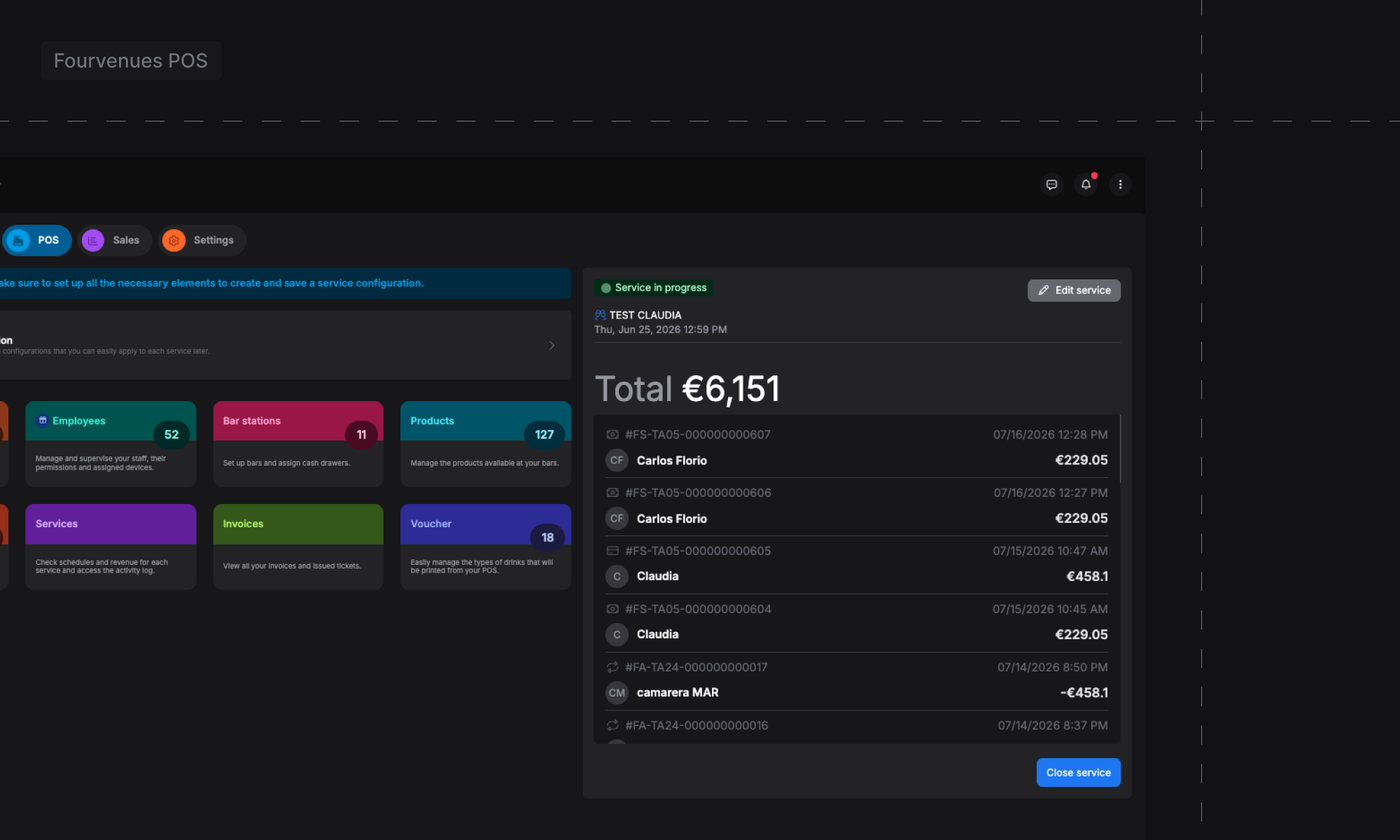
Task: Click cash icon beside #FS-TA05-000000000606
Action: tap(613, 493)
